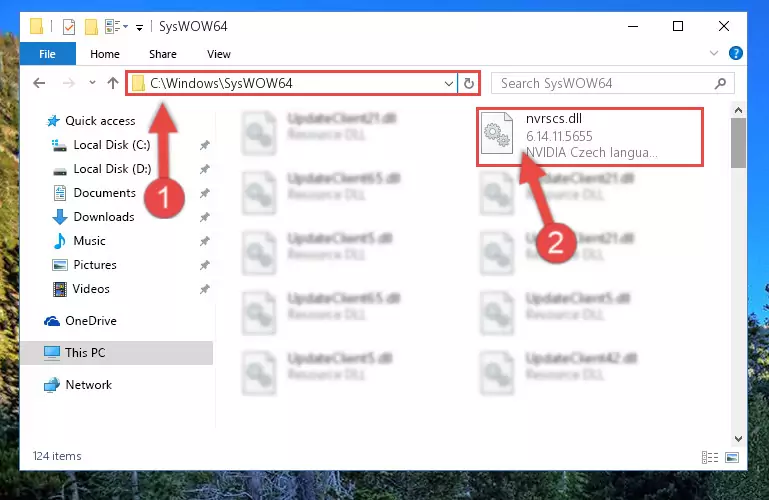769x500 pixels.
Task: Switch to Large icons view layout
Action: (732, 457)
